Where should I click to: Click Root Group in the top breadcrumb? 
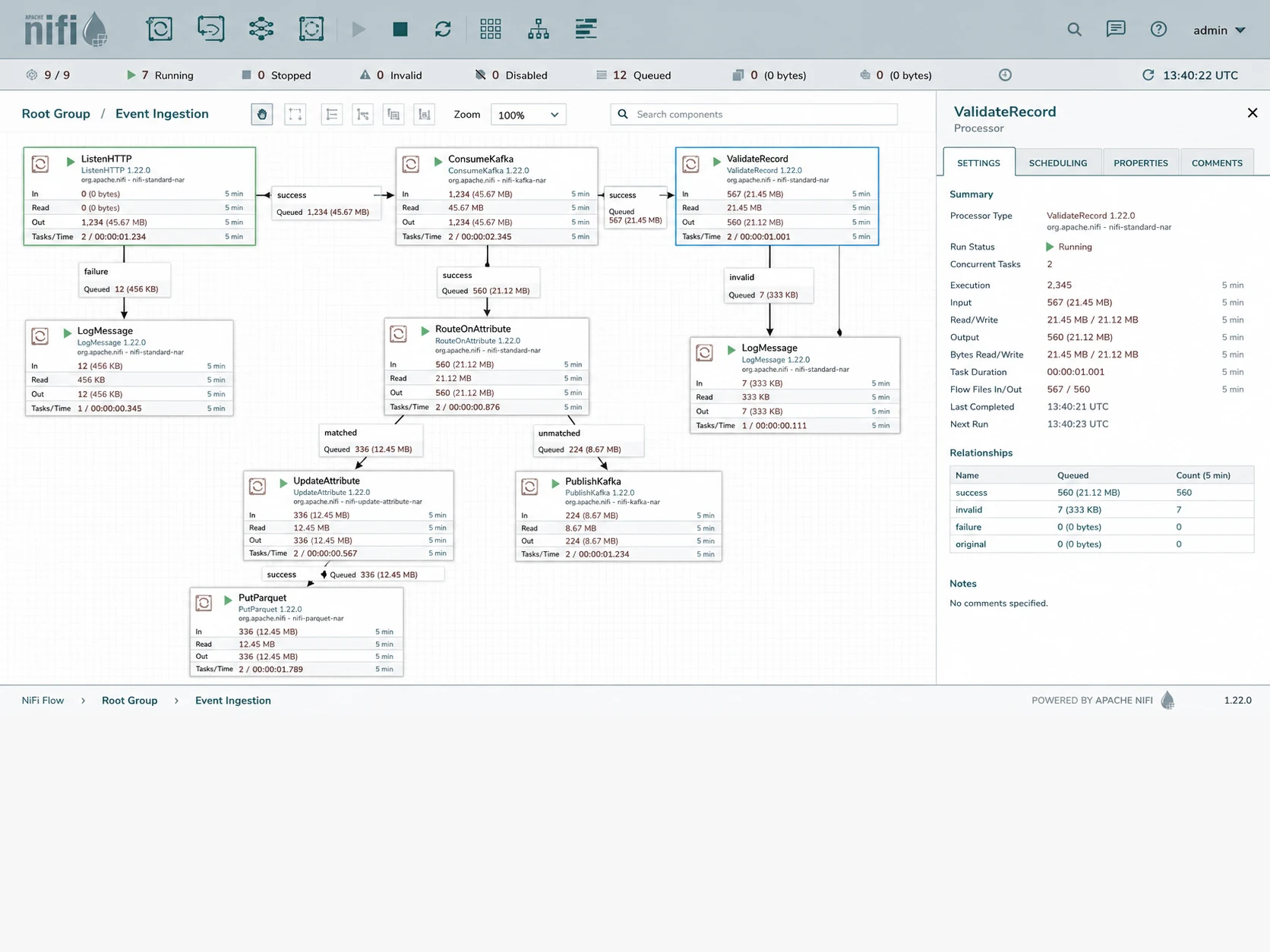click(x=56, y=114)
